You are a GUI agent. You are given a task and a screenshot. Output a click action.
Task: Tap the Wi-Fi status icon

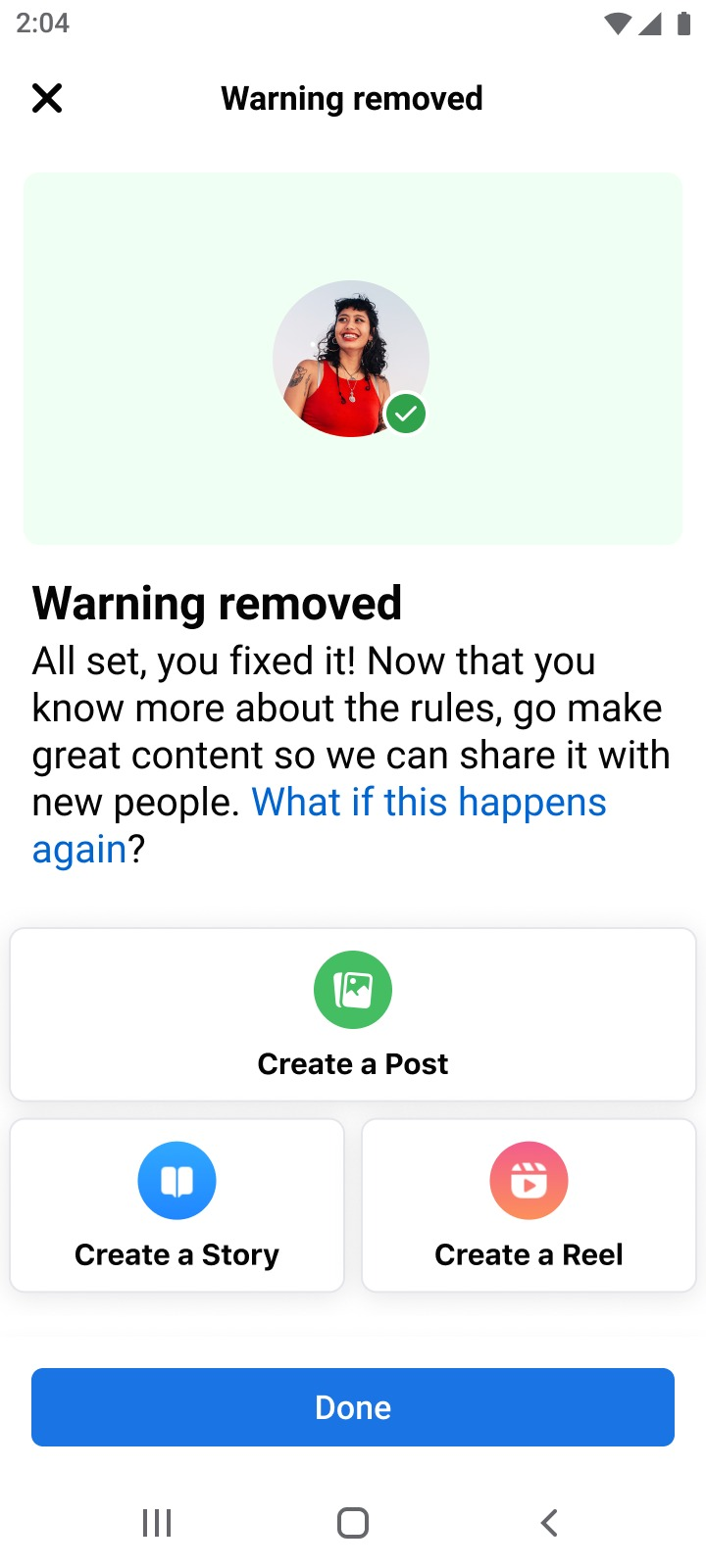618,24
